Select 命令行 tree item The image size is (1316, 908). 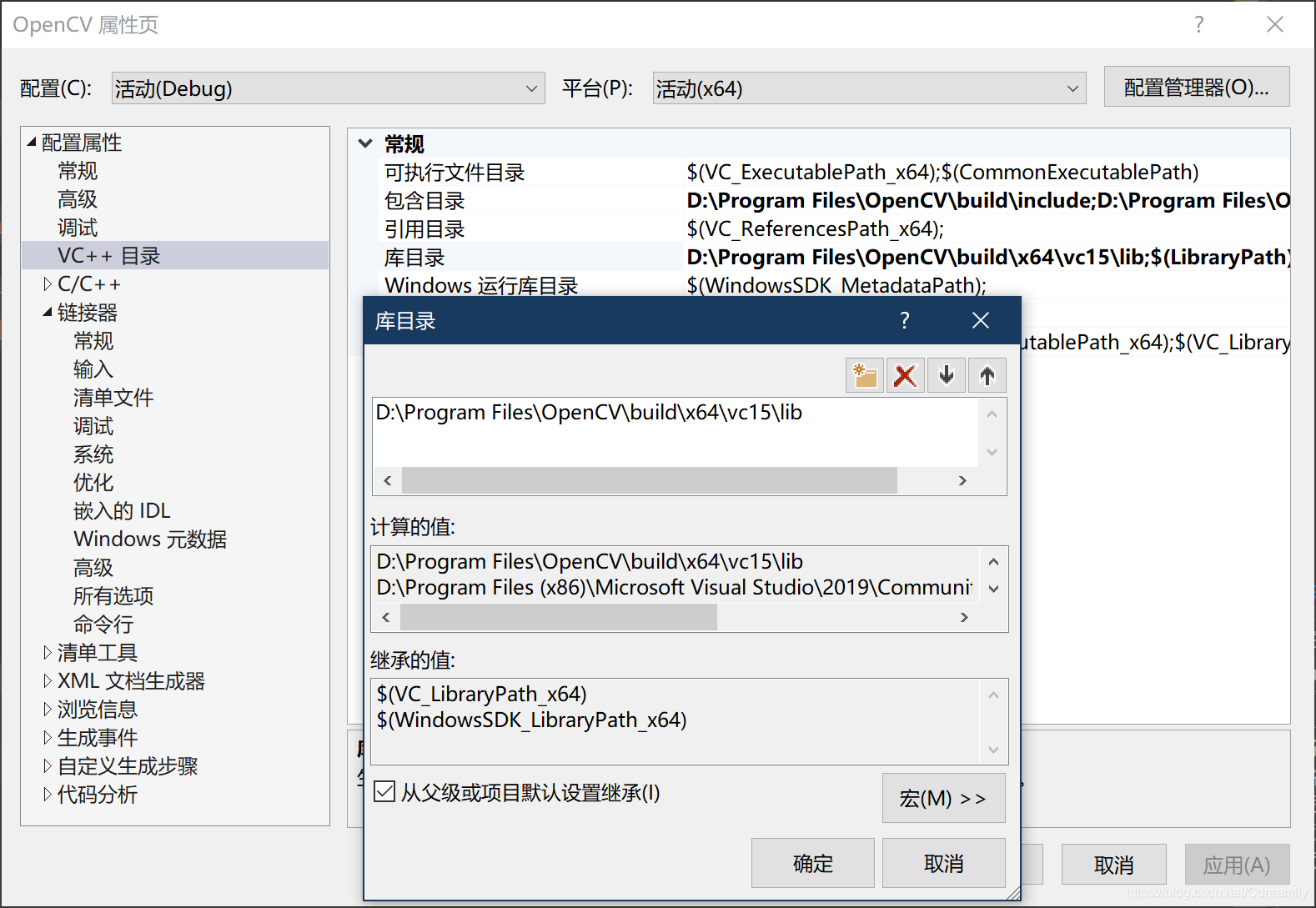coord(103,625)
